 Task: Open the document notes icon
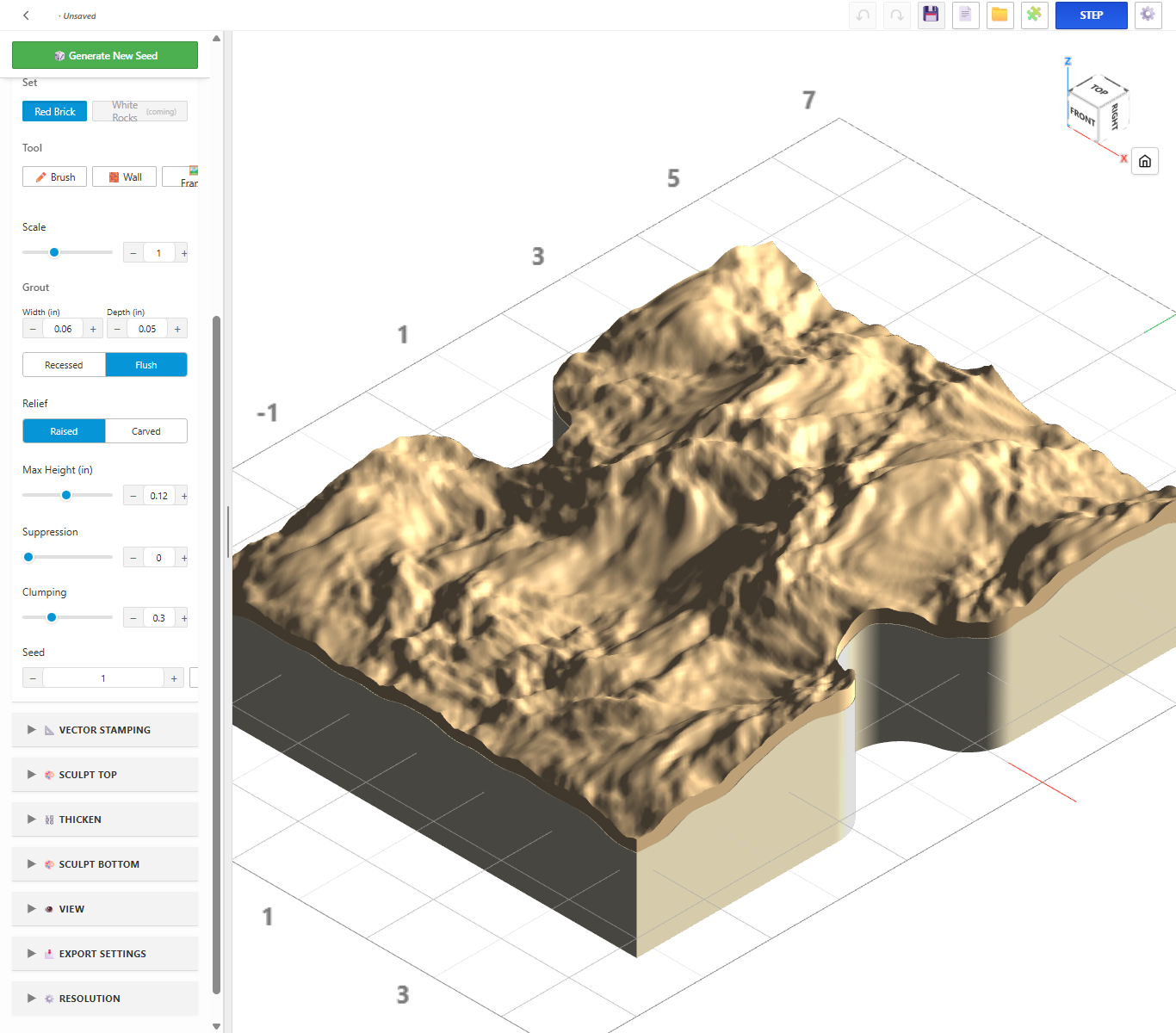[965, 15]
